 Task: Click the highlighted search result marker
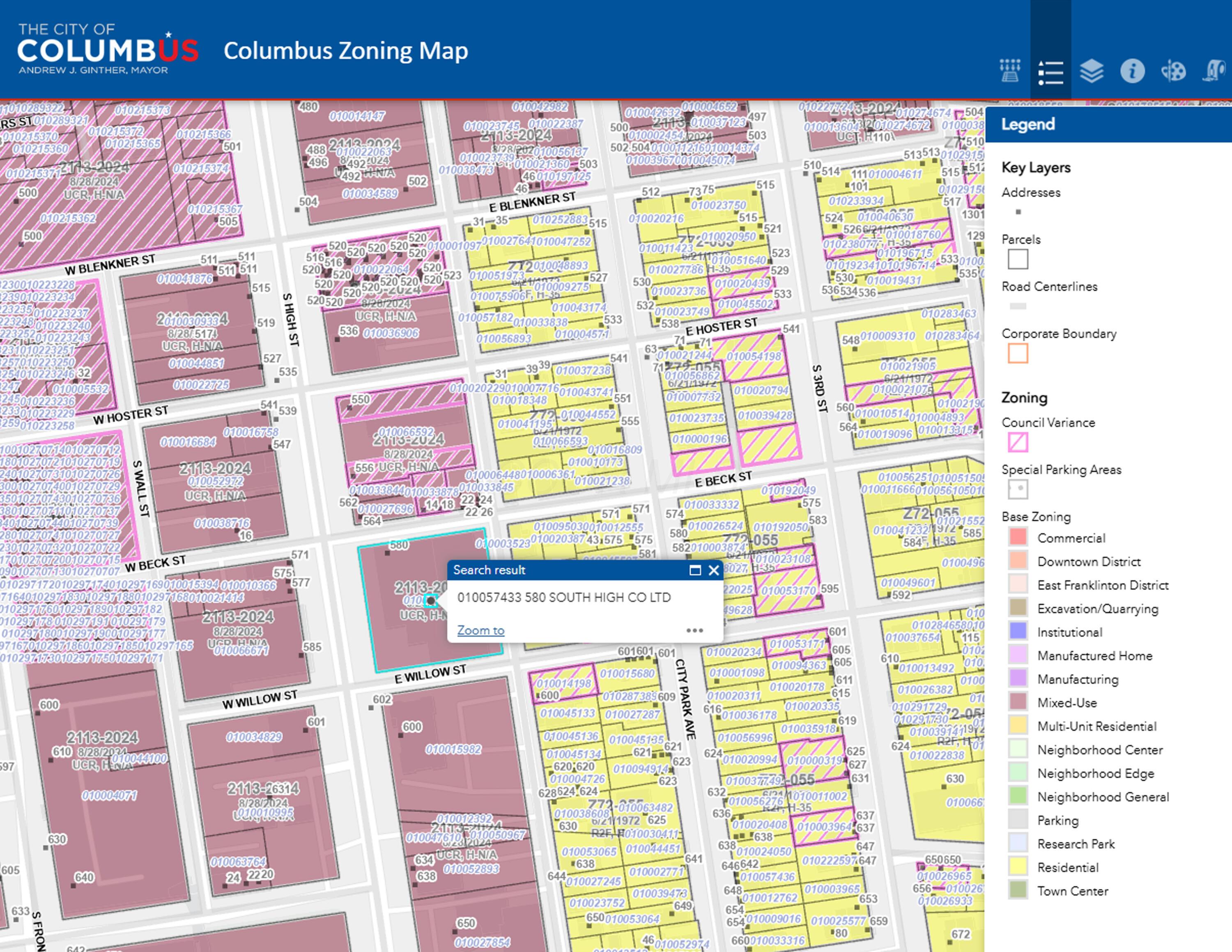click(x=430, y=600)
